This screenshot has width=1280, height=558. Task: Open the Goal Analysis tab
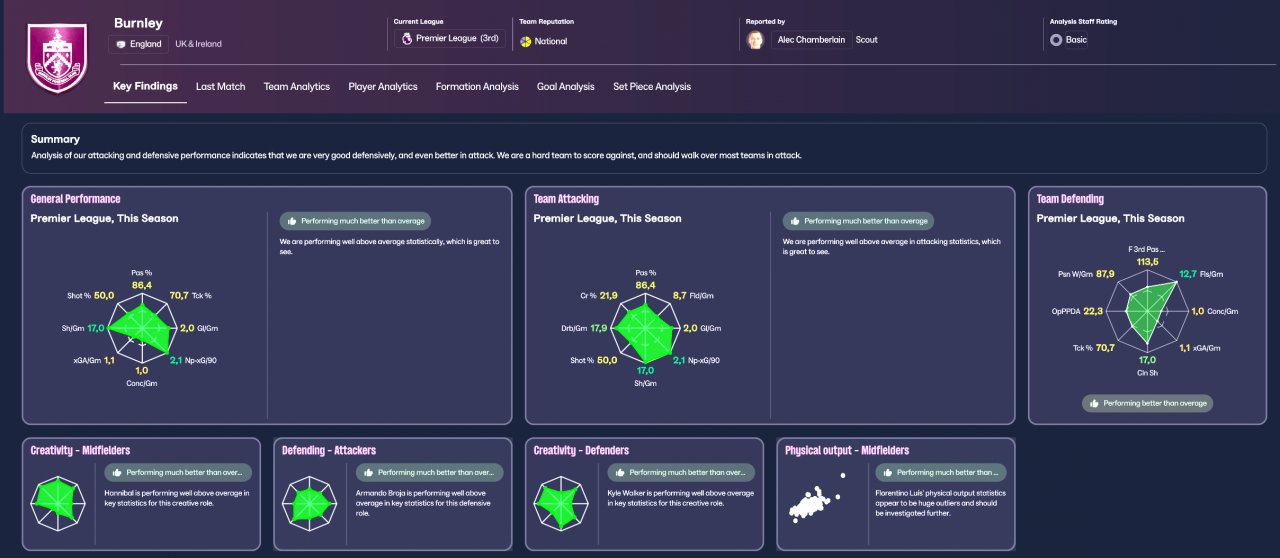tap(566, 87)
